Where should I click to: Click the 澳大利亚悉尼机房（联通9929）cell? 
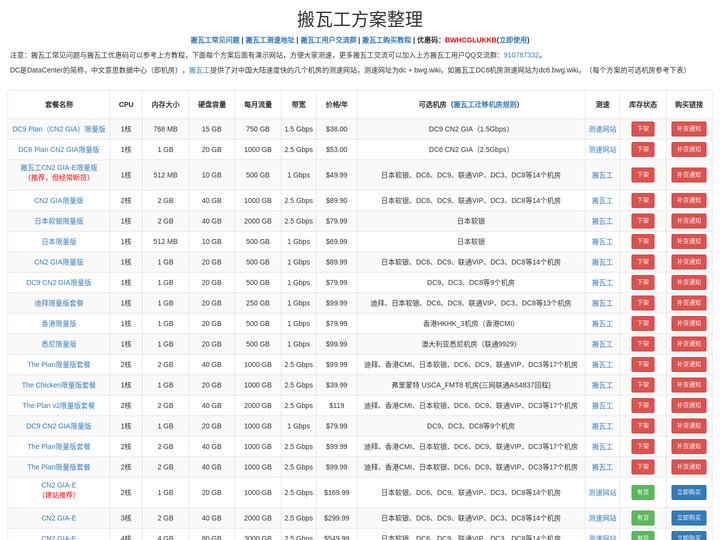click(471, 344)
